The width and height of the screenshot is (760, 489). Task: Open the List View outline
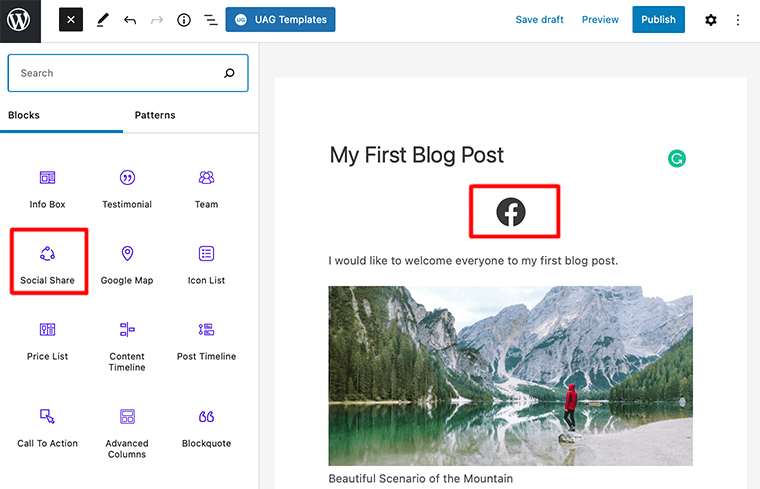pyautogui.click(x=211, y=20)
